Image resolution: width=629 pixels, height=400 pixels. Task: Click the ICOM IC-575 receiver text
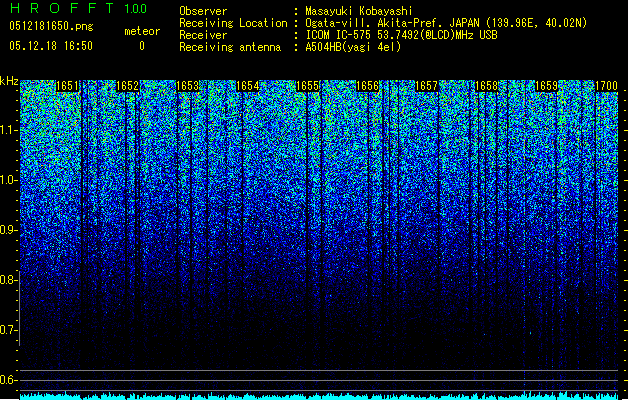click(x=401, y=35)
